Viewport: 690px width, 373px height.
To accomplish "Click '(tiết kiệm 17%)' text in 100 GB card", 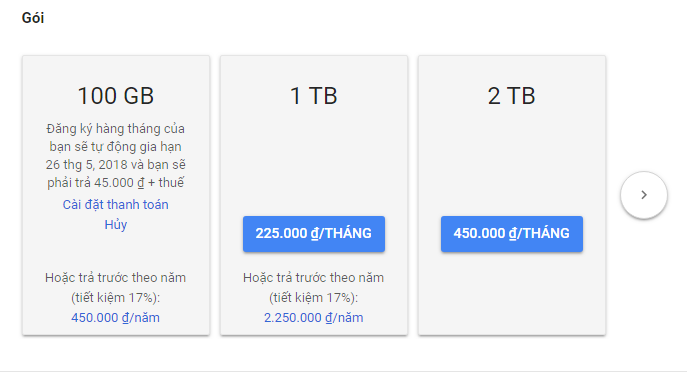I will pyautogui.click(x=115, y=298).
